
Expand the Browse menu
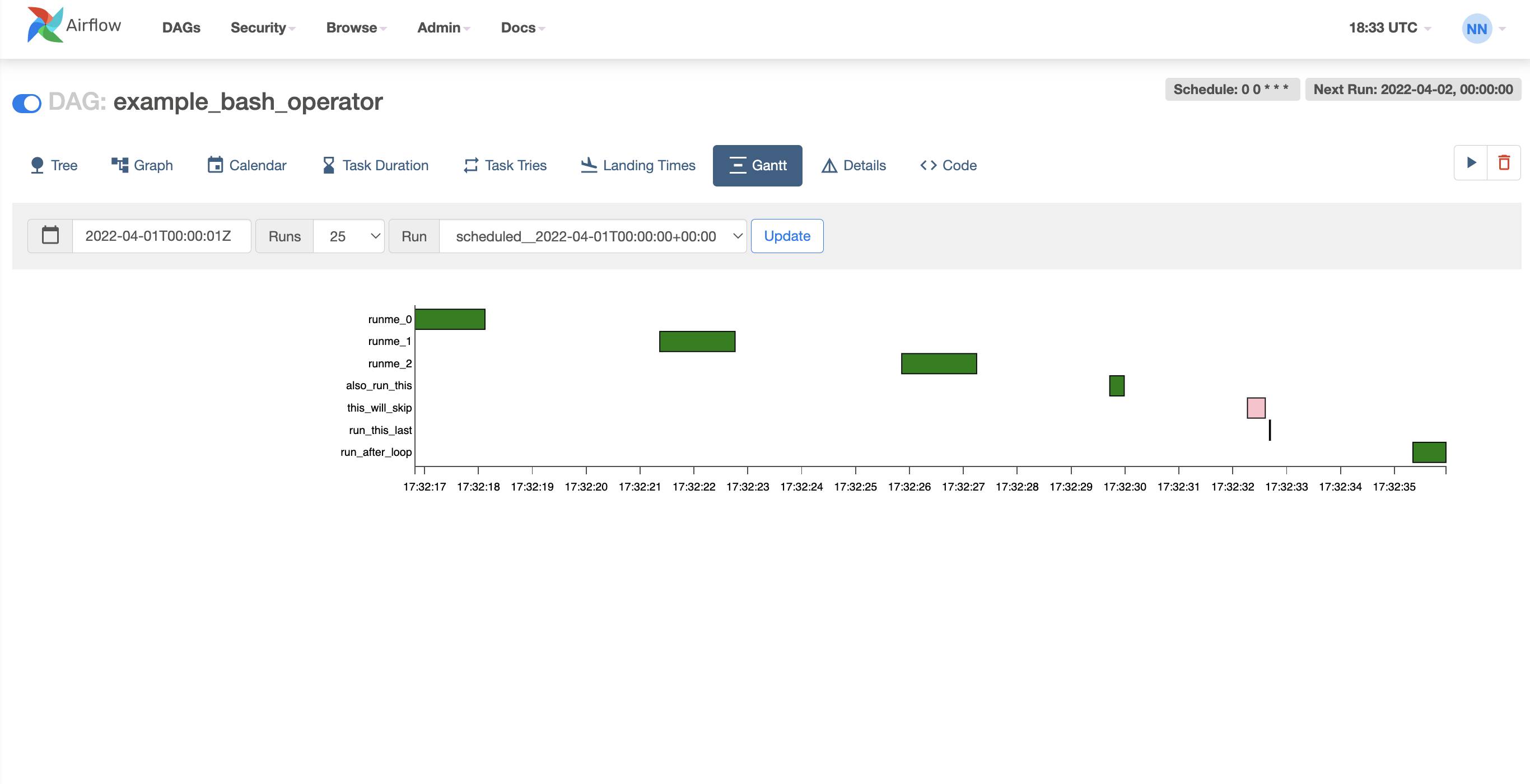[x=356, y=27]
